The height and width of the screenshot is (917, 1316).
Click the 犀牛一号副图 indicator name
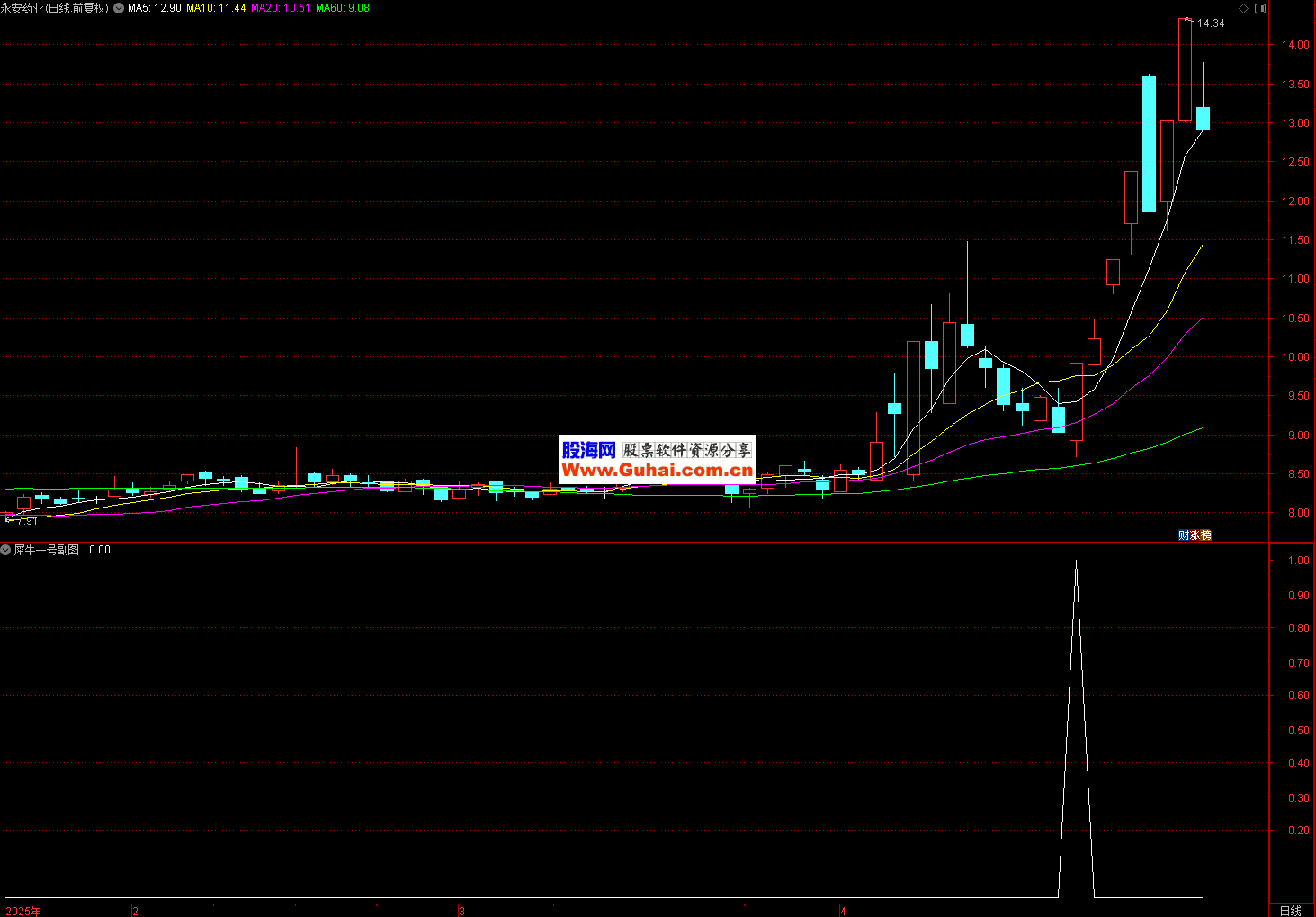(46, 550)
